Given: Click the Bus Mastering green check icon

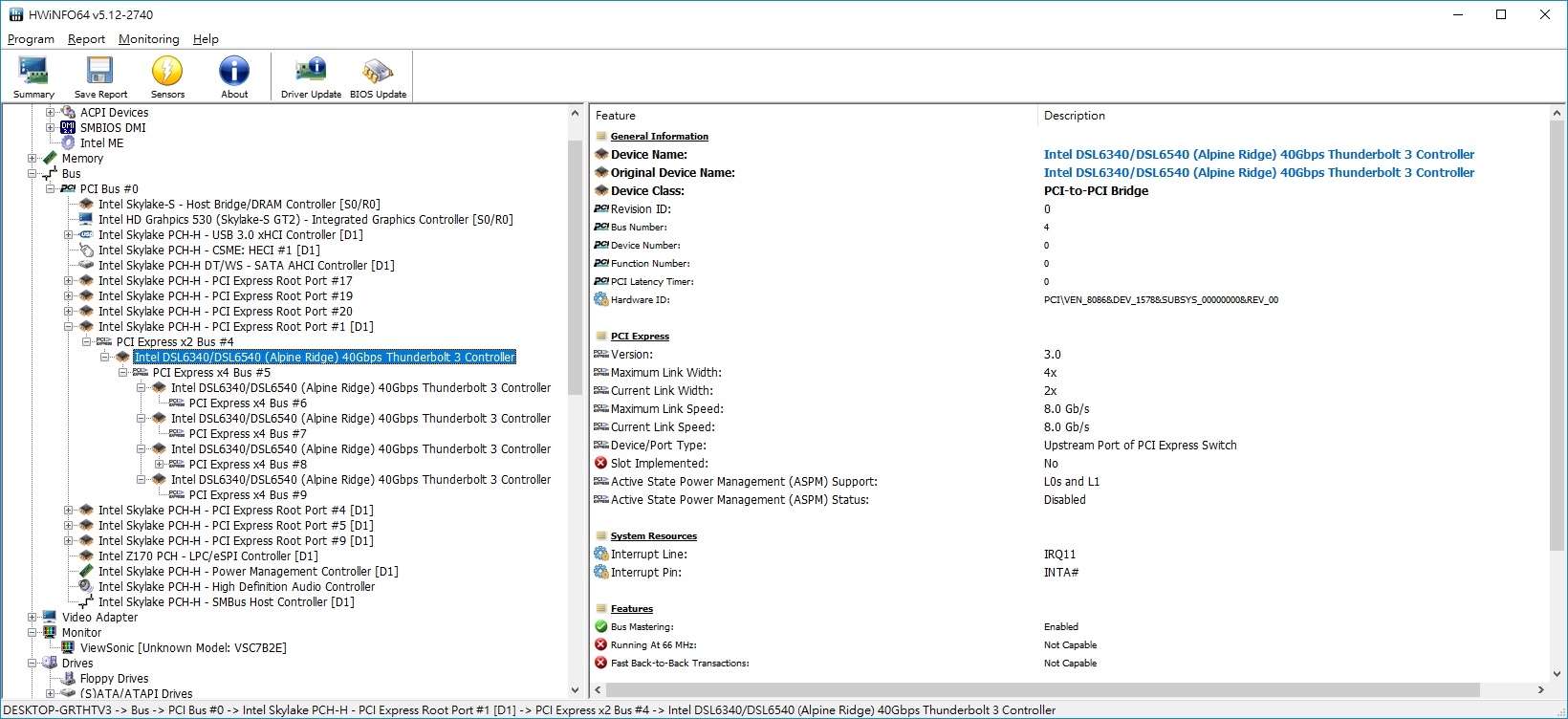Looking at the screenshot, I should (601, 626).
